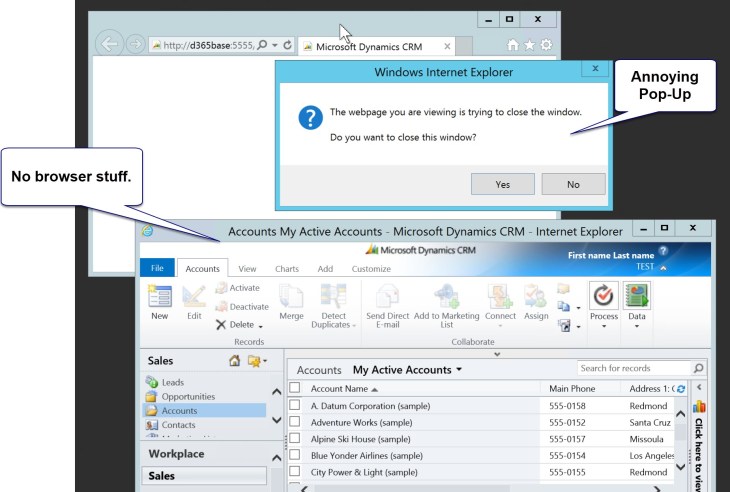
Task: Click the refresh icon in address bar
Action: 288,45
